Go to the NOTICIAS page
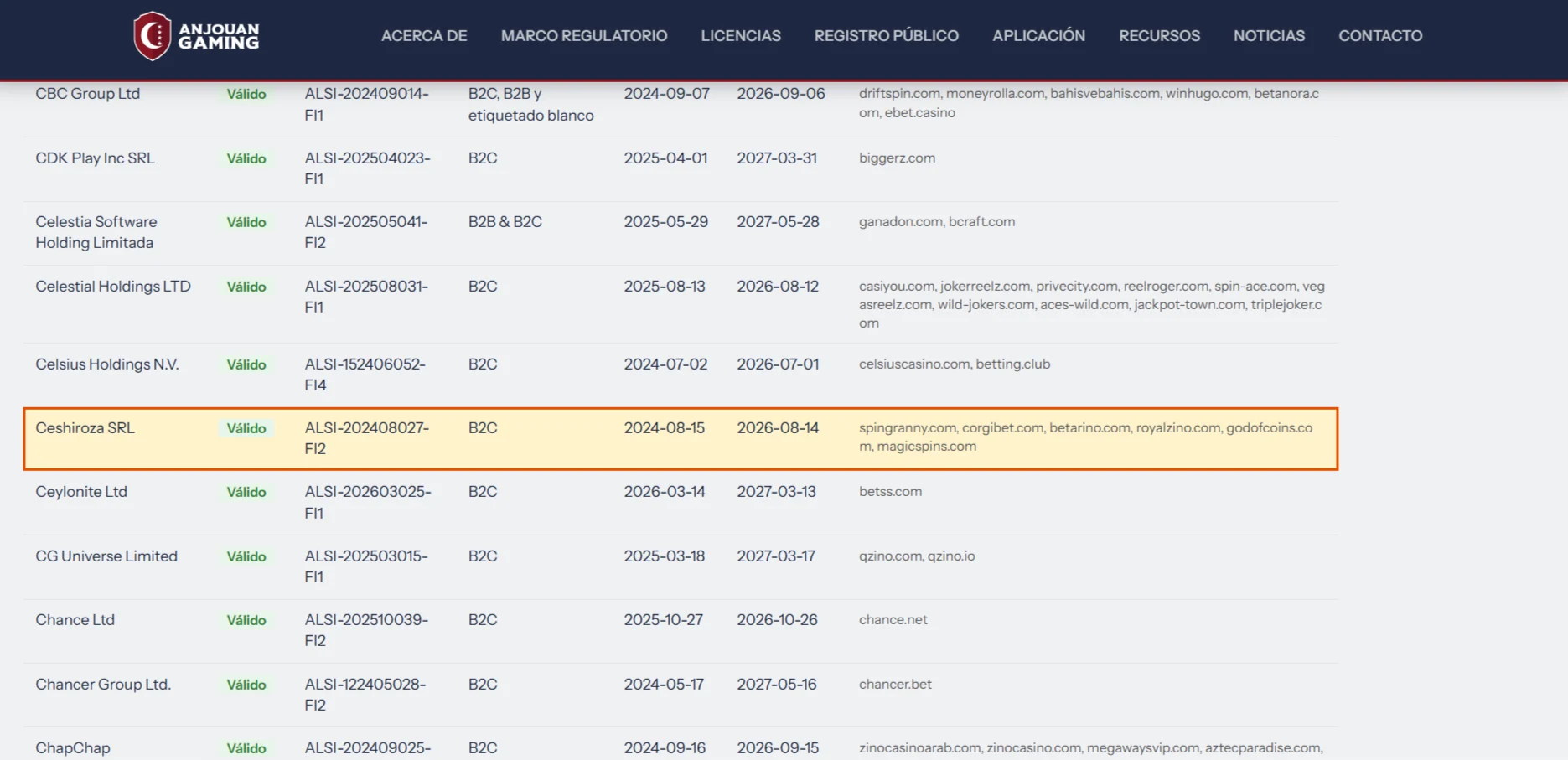 pyautogui.click(x=1270, y=36)
